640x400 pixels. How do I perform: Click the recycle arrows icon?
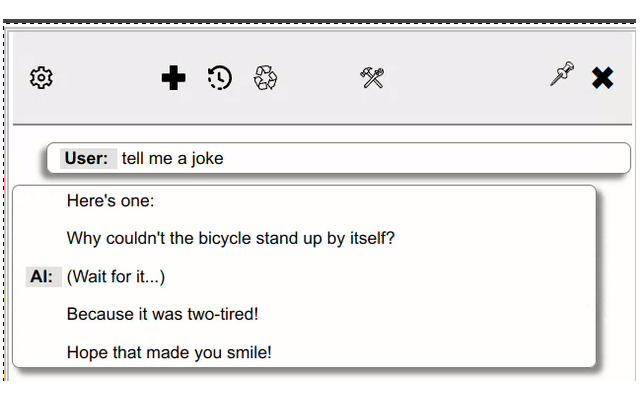point(266,78)
